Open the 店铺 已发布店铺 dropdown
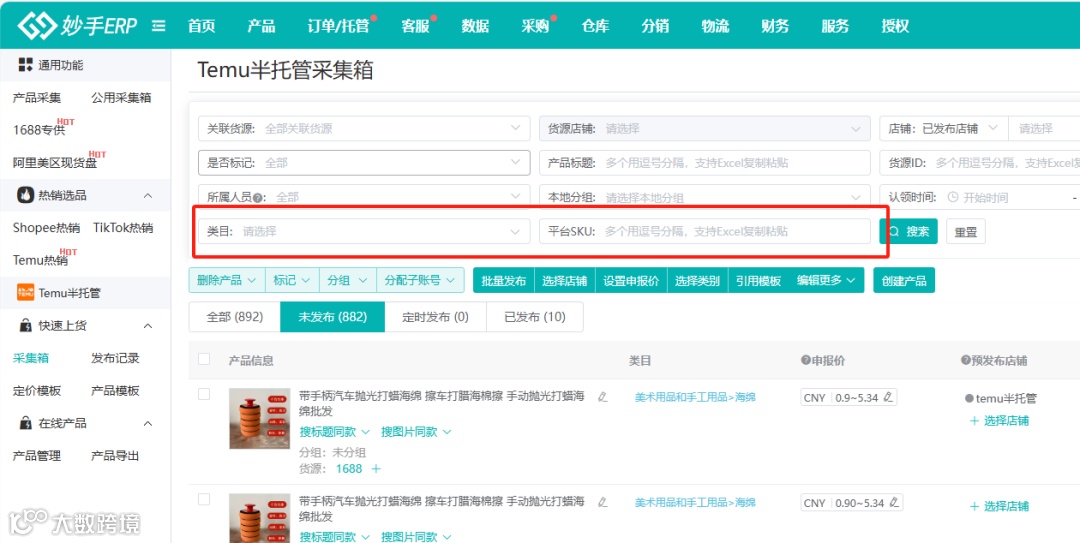 (944, 128)
